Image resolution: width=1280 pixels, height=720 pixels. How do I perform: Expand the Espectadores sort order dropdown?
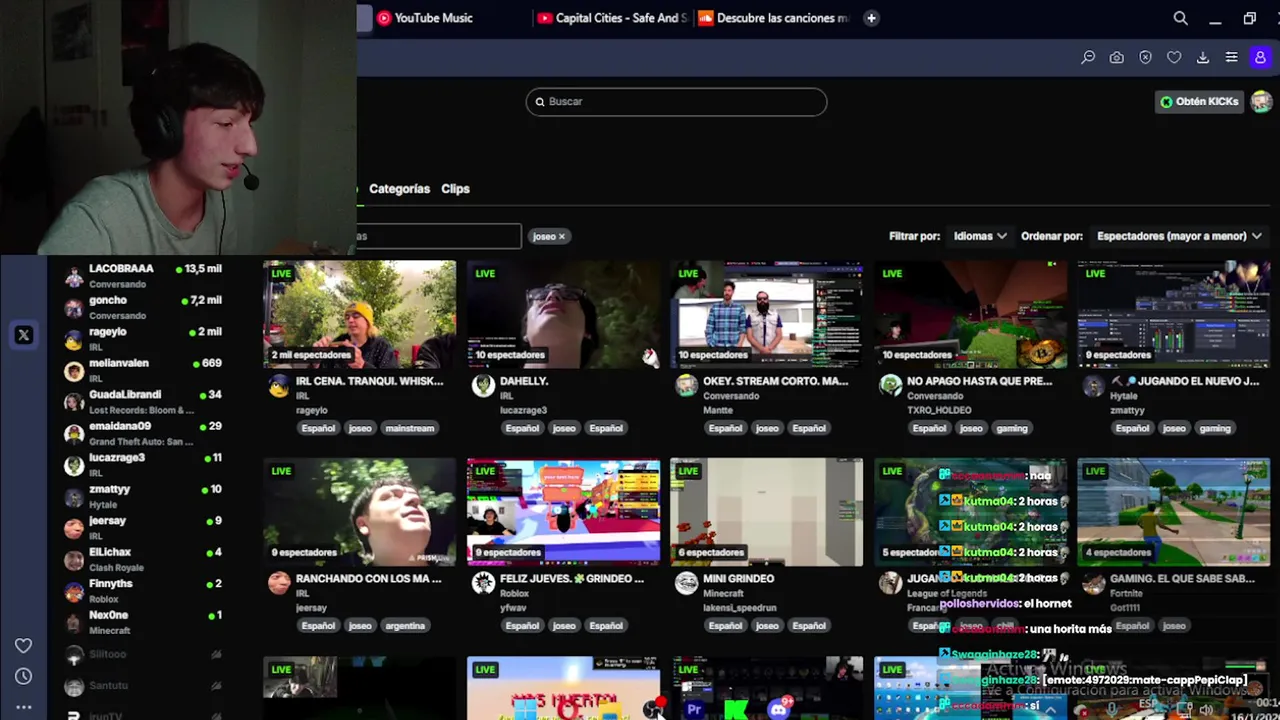1179,236
